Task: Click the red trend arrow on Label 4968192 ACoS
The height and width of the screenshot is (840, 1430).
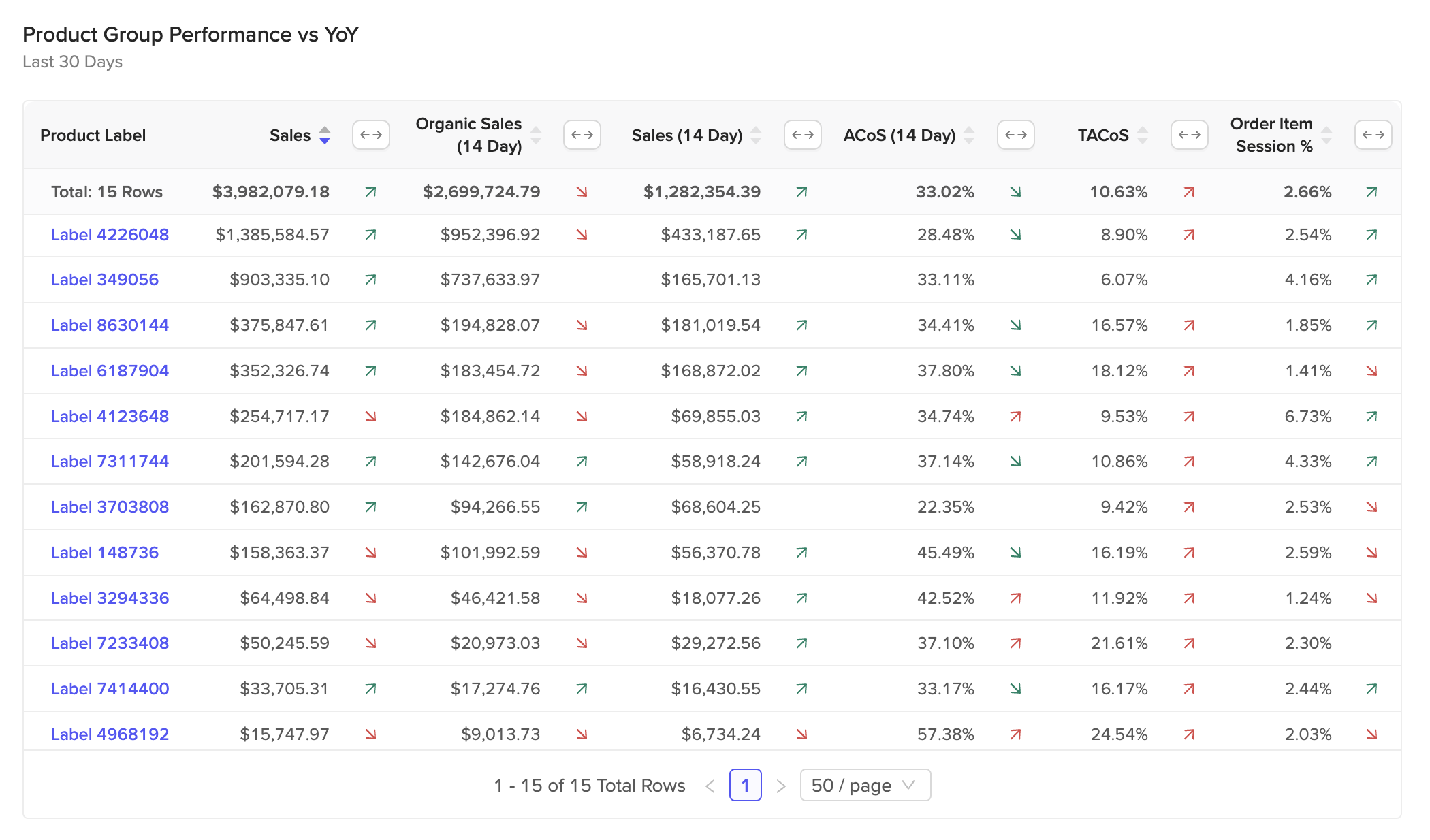Action: tap(1015, 734)
